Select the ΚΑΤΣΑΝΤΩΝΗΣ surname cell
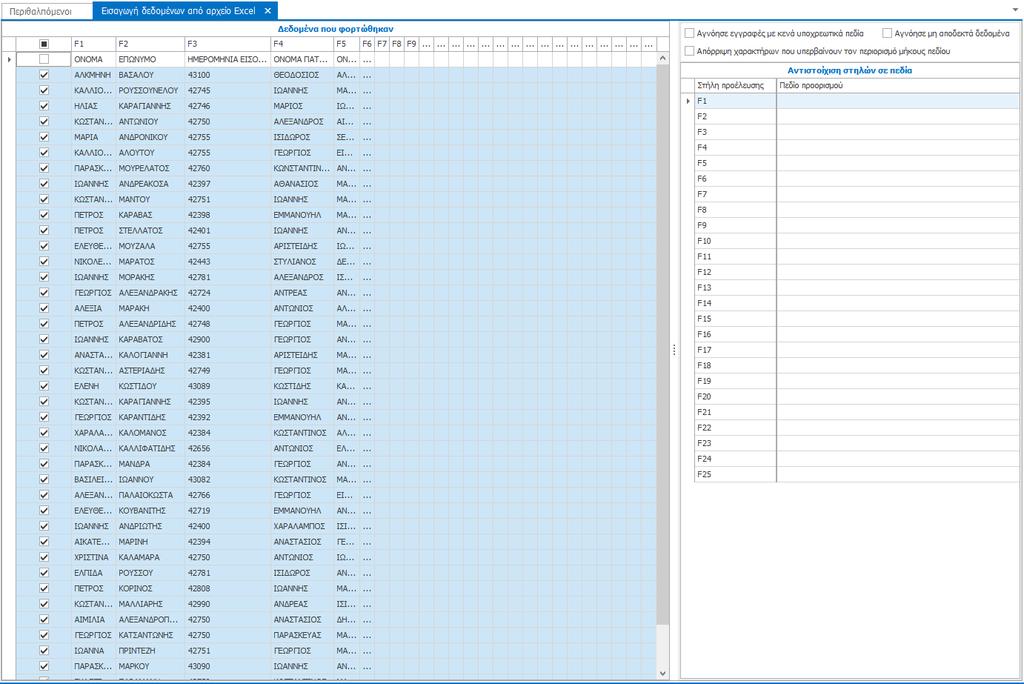The height and width of the screenshot is (684, 1024). tap(150, 635)
